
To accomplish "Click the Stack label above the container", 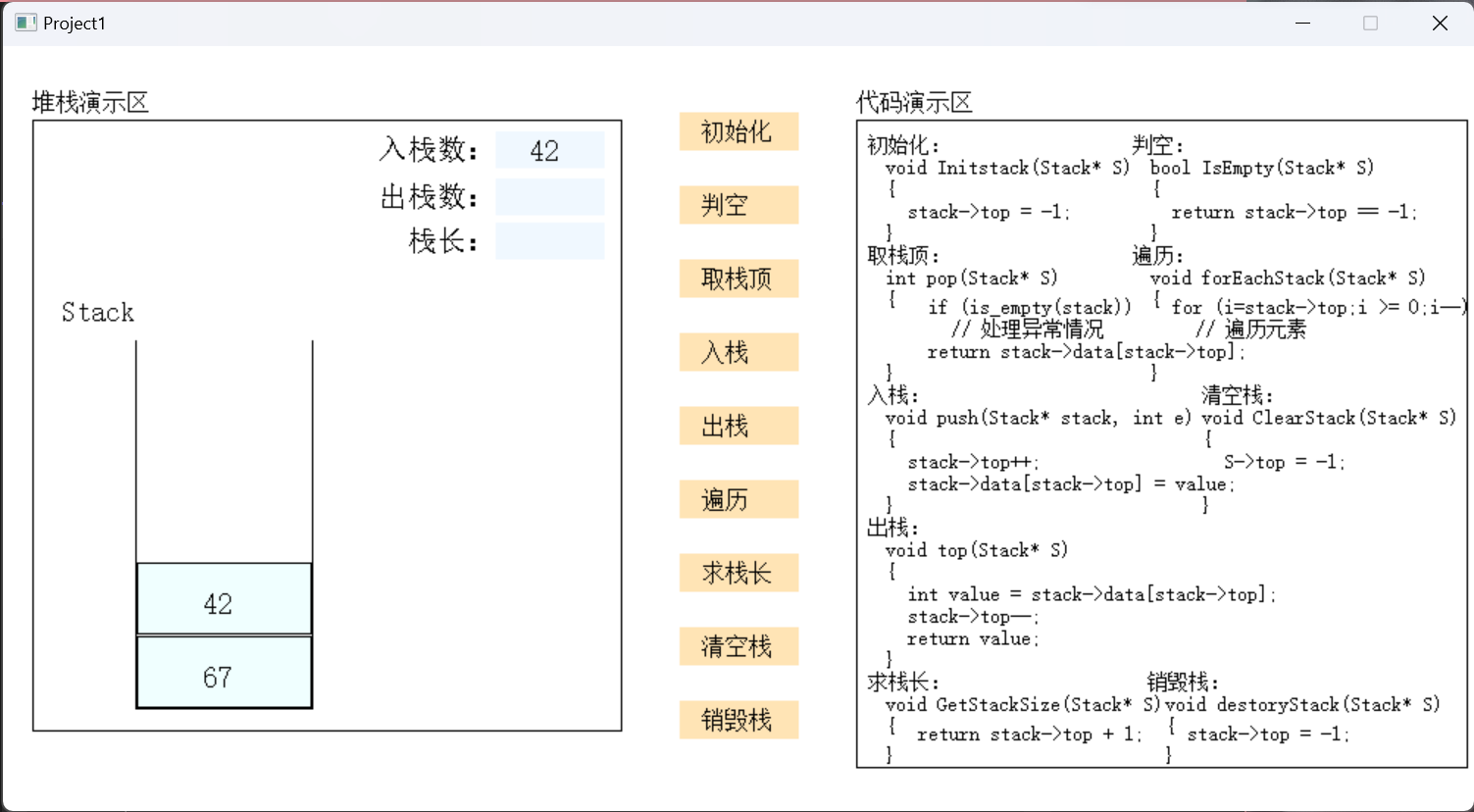I will (97, 313).
